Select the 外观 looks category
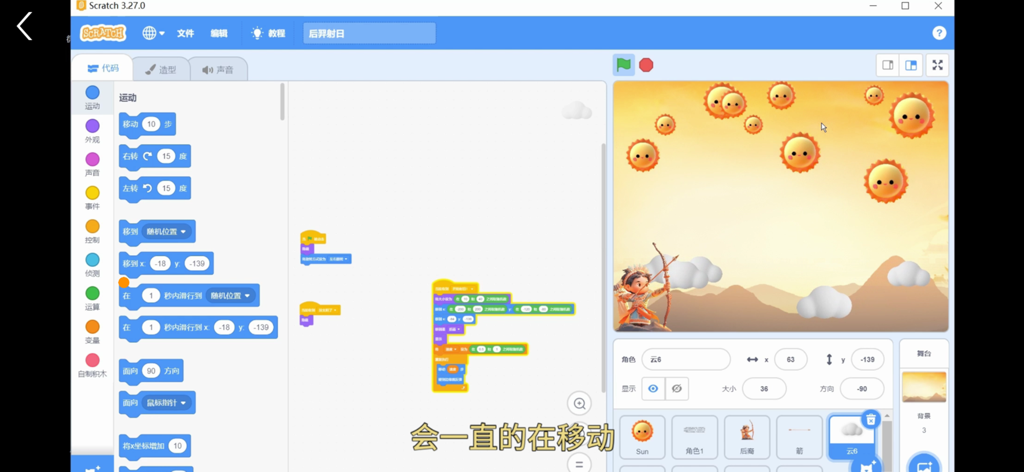The width and height of the screenshot is (1024, 472). (93, 131)
